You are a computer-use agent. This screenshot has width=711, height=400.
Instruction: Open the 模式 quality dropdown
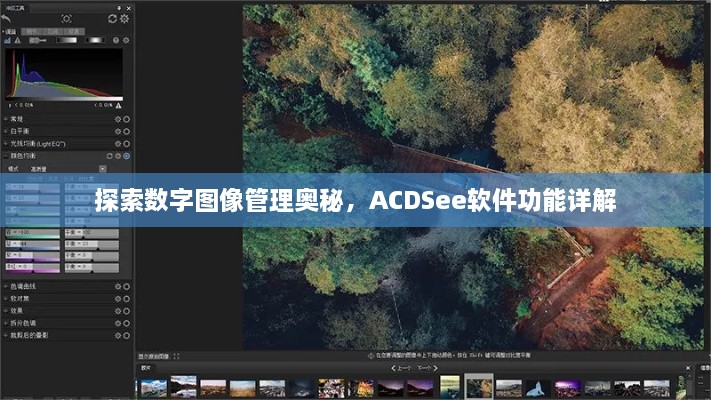(x=102, y=169)
